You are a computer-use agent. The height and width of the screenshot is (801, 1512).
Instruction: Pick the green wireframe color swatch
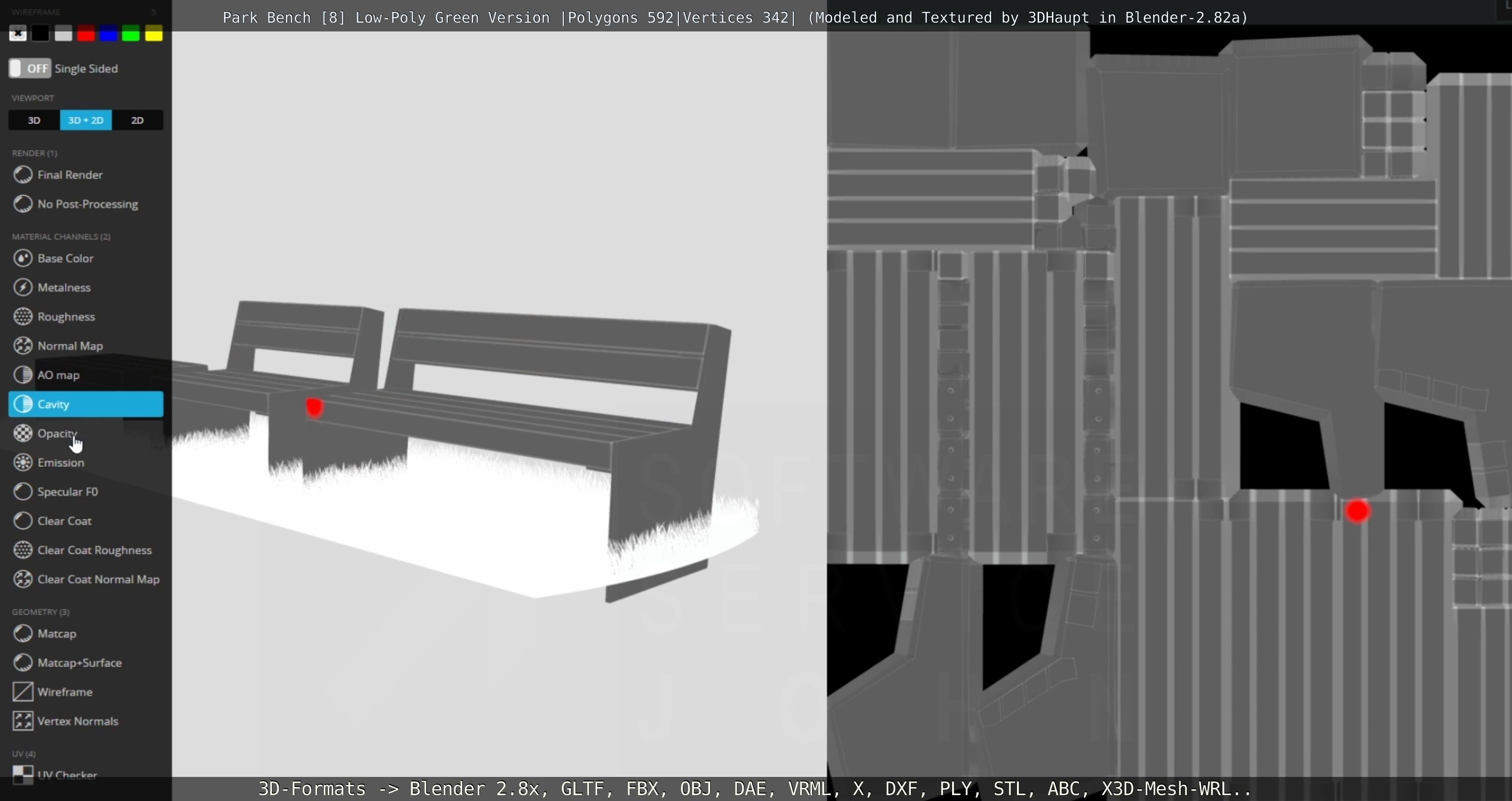pos(131,34)
